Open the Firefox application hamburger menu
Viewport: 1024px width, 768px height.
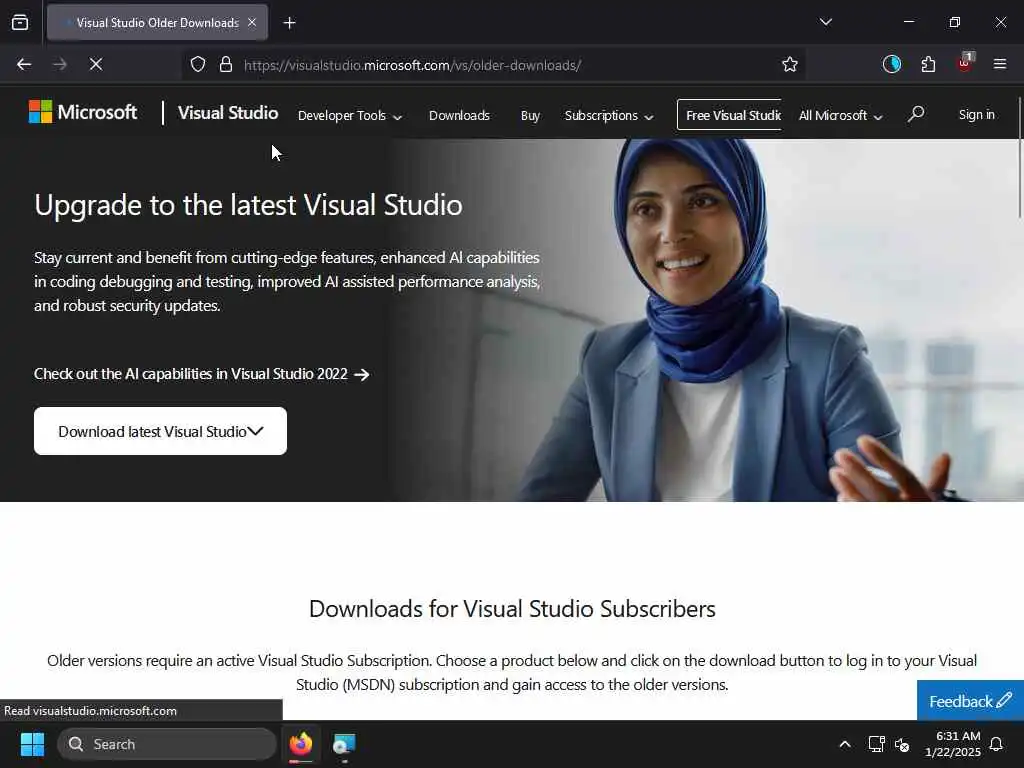pos(999,64)
